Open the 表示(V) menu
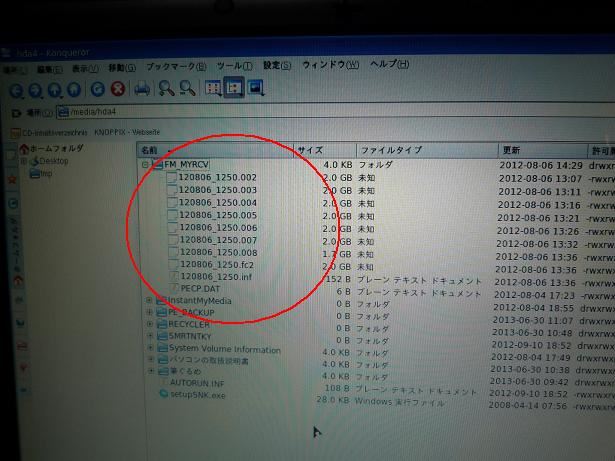 click(x=85, y=69)
